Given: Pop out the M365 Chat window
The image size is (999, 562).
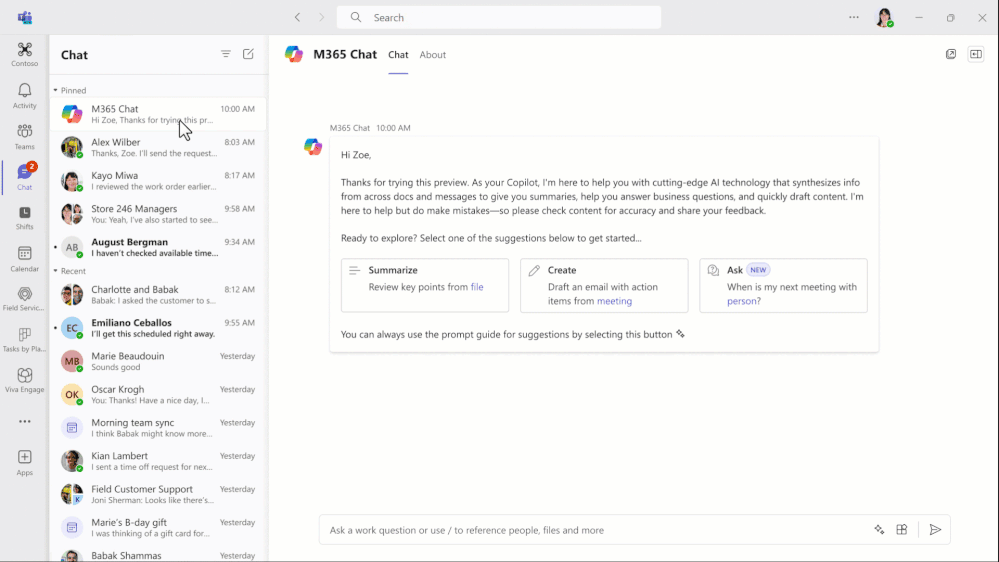Looking at the screenshot, I should click(951, 54).
